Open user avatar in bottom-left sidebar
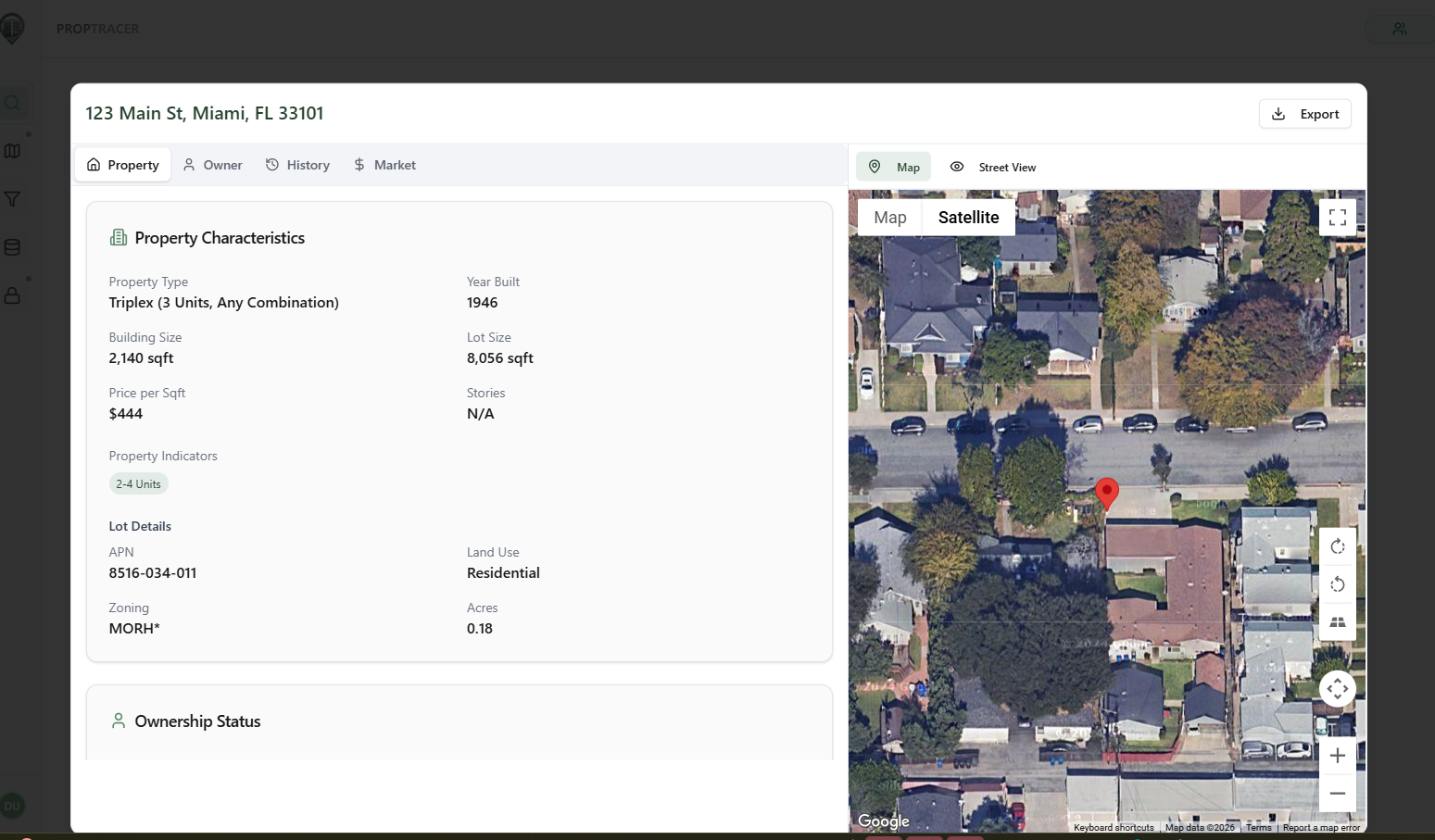The width and height of the screenshot is (1435, 840). (12, 806)
